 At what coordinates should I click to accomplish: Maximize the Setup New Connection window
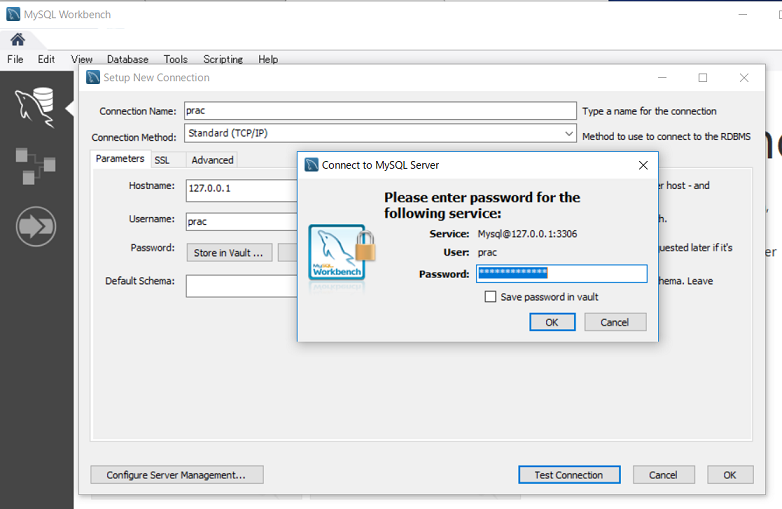(703, 78)
